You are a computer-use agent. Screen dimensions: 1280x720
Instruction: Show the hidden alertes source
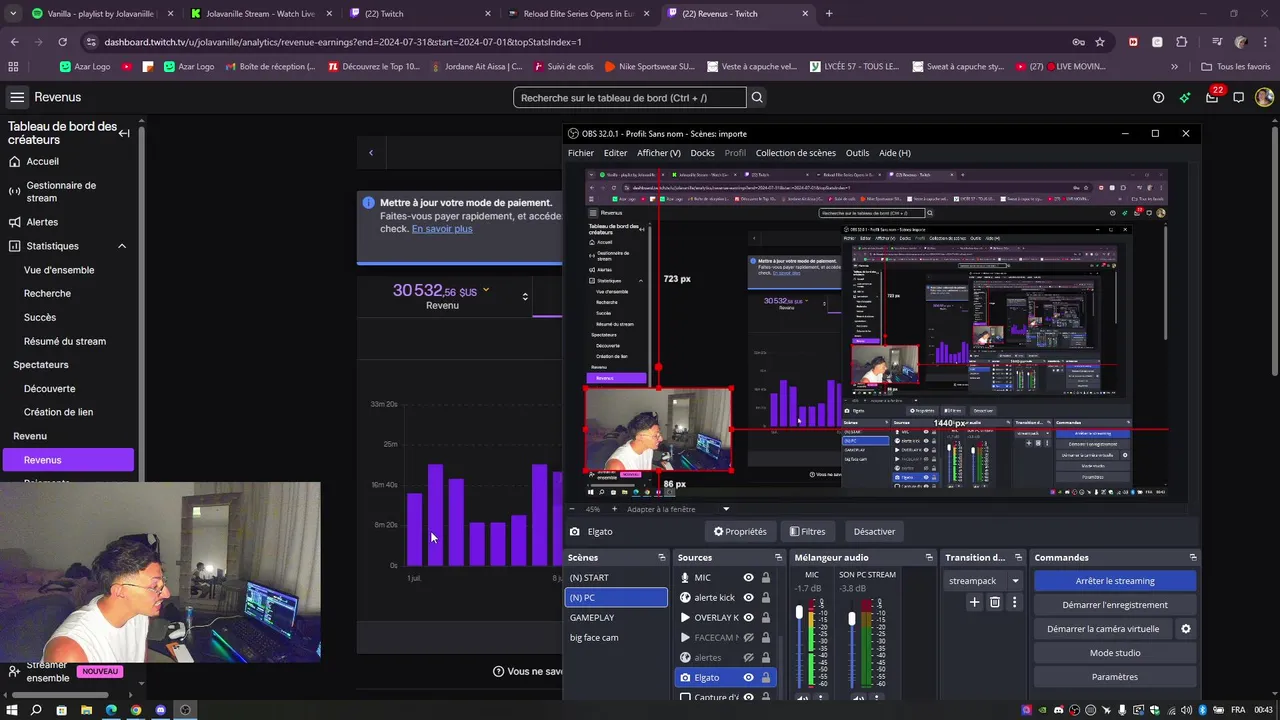pos(748,658)
